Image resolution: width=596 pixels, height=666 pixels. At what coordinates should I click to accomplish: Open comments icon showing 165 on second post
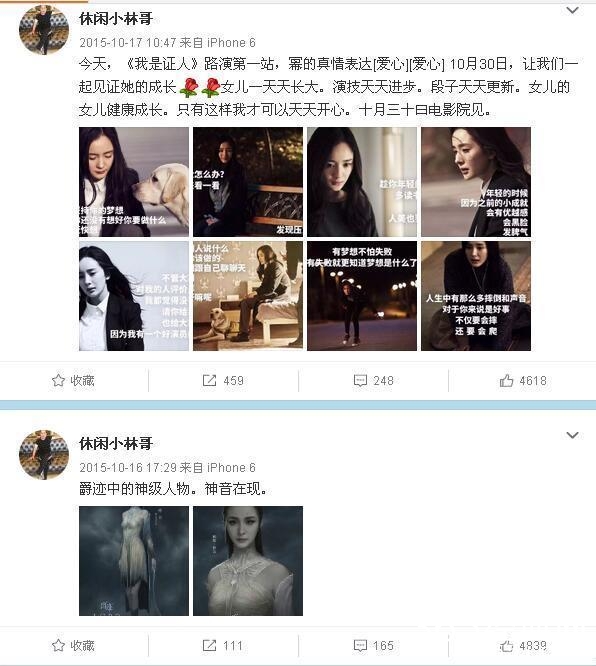click(360, 646)
